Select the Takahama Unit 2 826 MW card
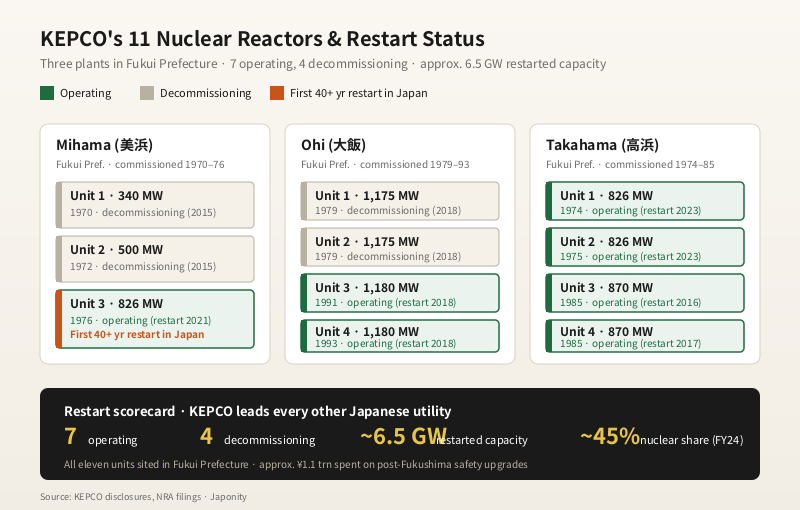The width and height of the screenshot is (800, 510). click(645, 247)
